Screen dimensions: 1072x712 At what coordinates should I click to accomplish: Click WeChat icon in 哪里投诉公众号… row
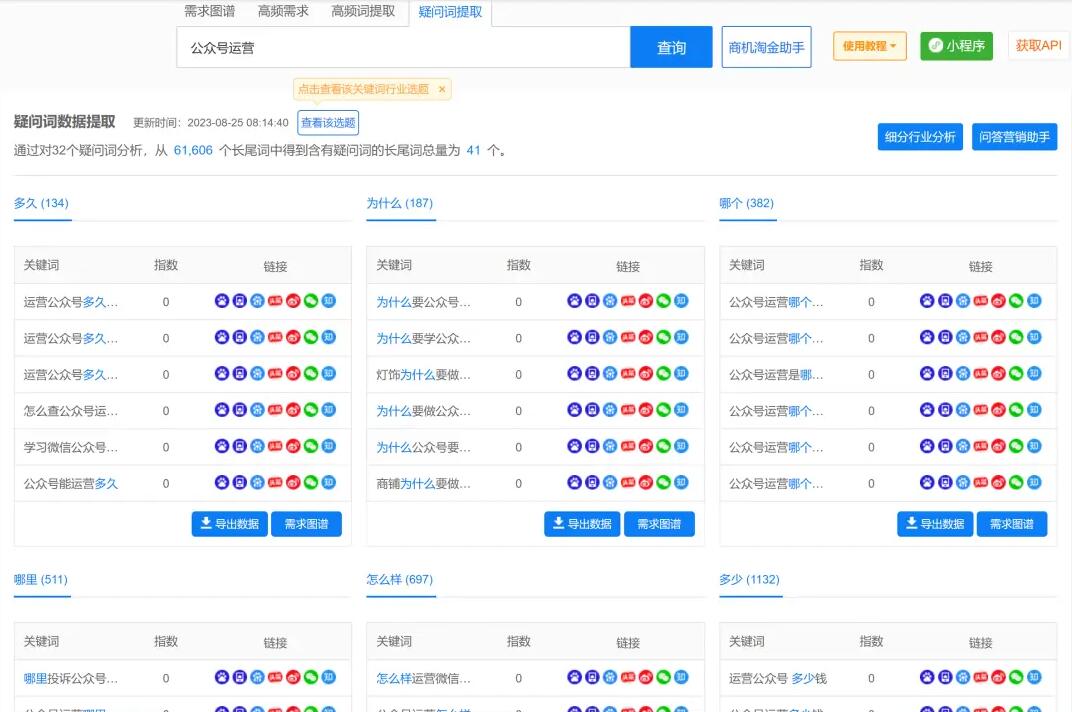point(311,677)
